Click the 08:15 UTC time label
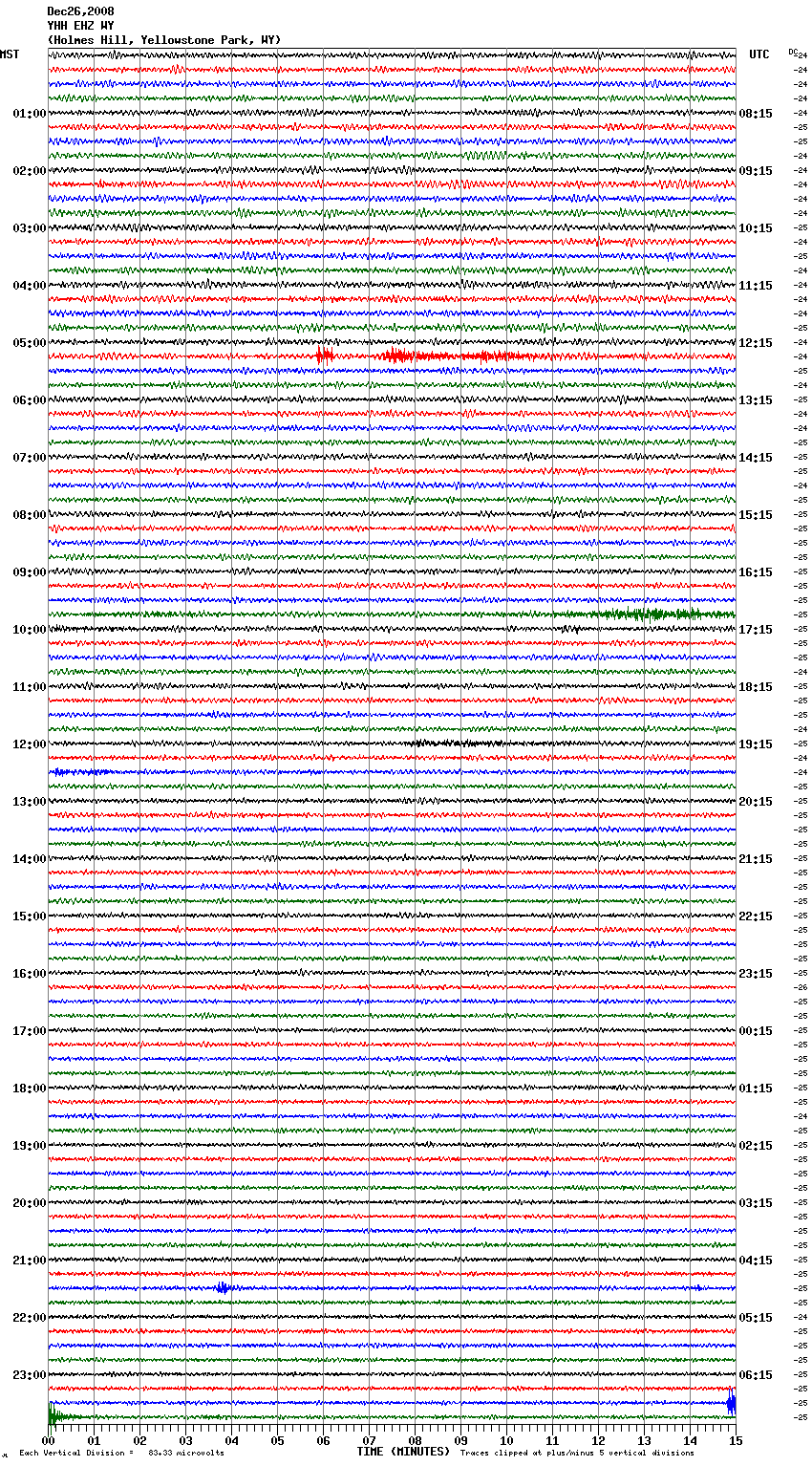This screenshot has width=812, height=1466. 756,114
